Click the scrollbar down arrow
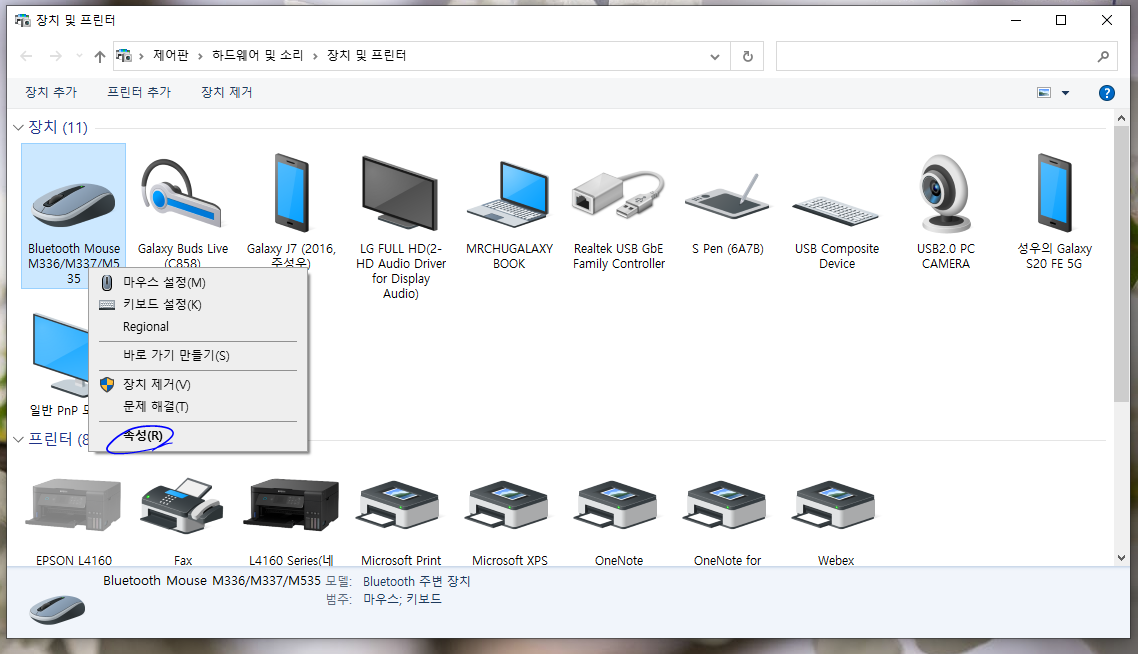Viewport: 1138px width, 654px height. [1121, 558]
